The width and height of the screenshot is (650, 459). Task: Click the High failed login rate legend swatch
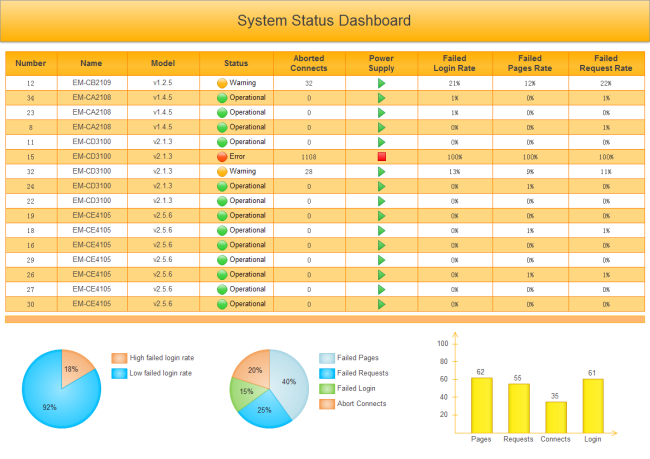(119, 358)
